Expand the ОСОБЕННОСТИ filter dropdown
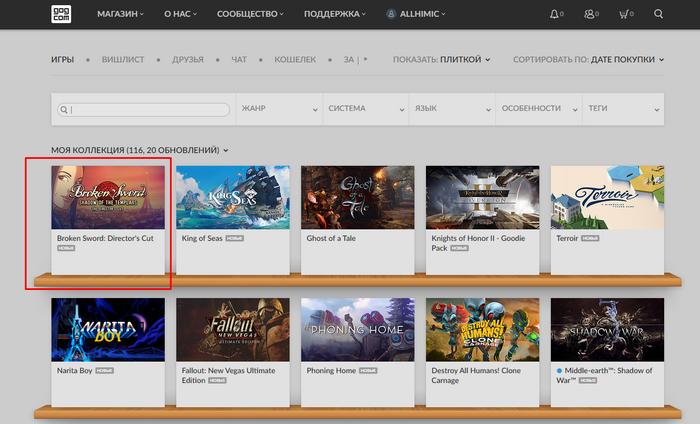700x424 pixels. [538, 108]
